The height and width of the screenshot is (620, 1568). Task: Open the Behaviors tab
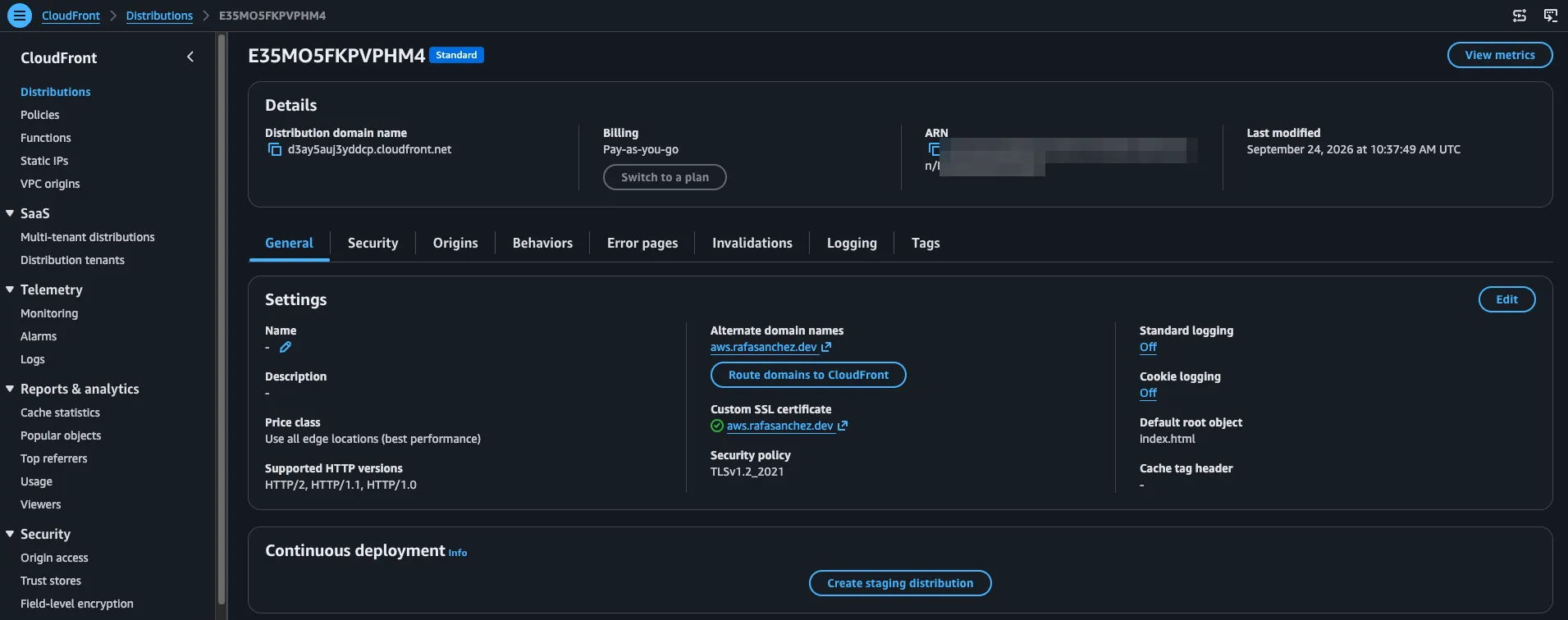(x=542, y=243)
